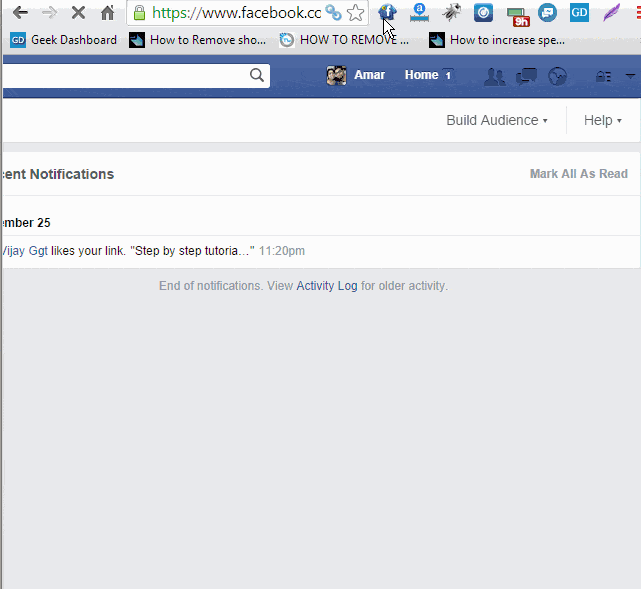Open Privacy Shortcuts lock icon
Screen dimensions: 641x589
603,76
